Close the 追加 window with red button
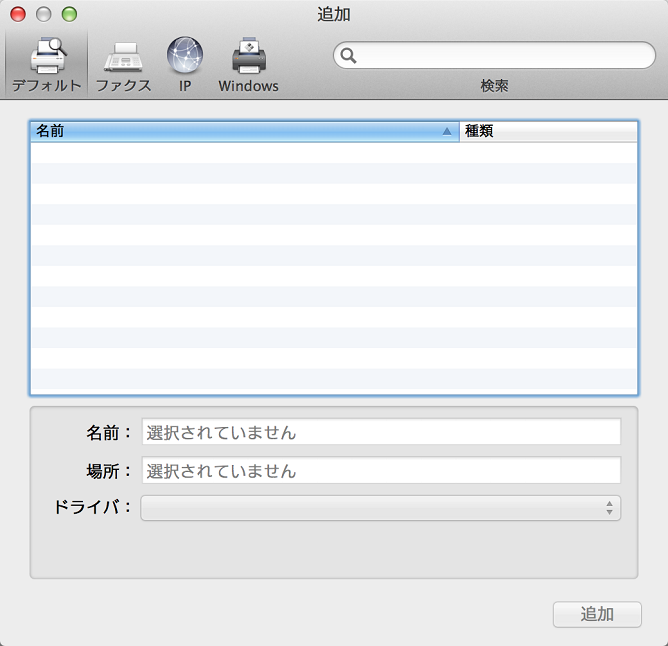Image resolution: width=668 pixels, height=646 pixels. 18,14
